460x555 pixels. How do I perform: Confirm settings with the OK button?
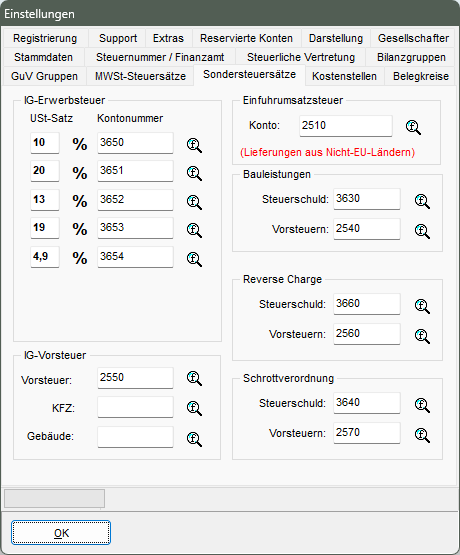coord(61,533)
